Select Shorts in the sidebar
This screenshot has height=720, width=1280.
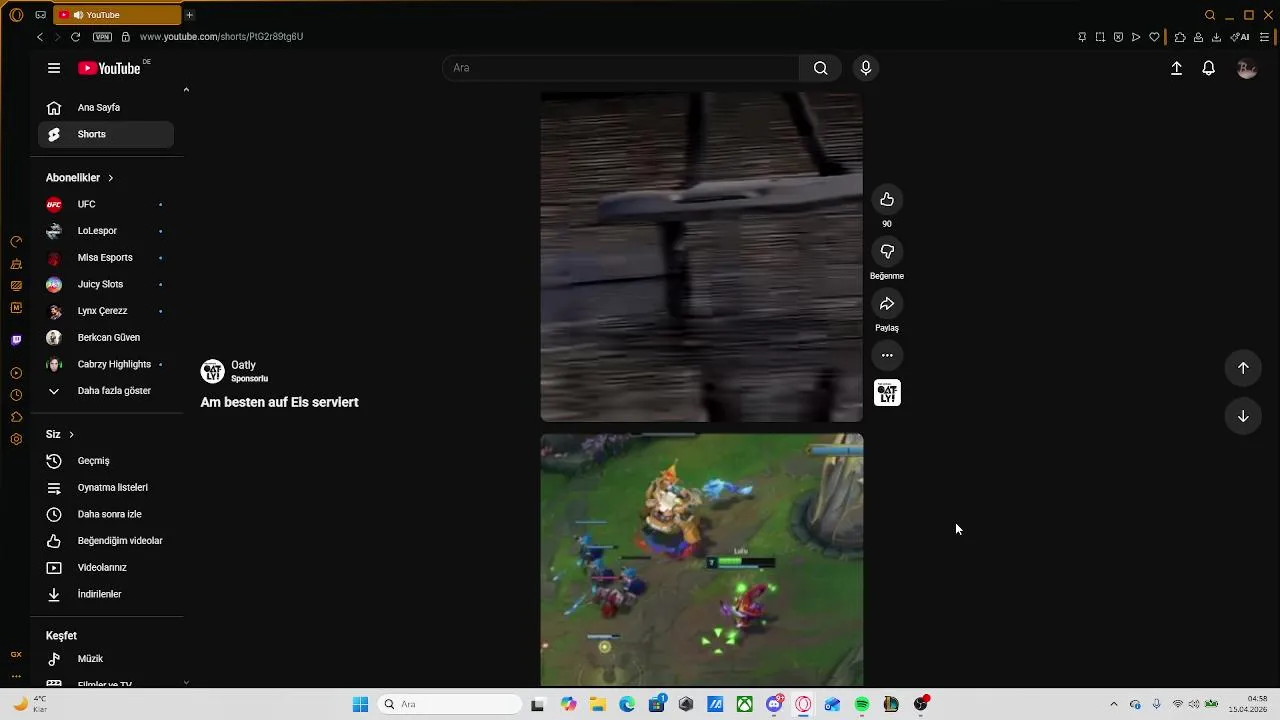pyautogui.click(x=106, y=134)
